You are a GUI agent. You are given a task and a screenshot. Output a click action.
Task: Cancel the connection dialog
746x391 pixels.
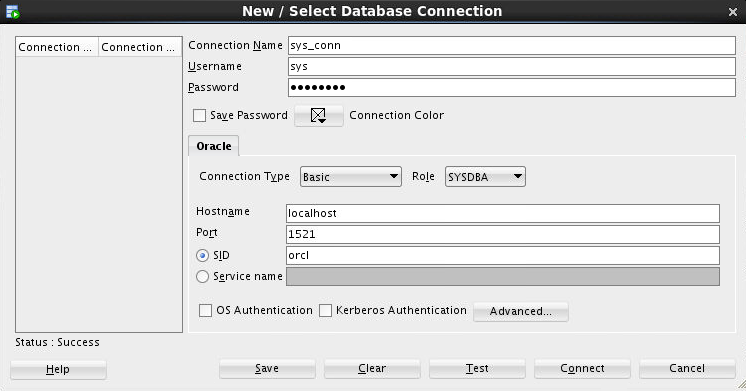pyautogui.click(x=687, y=369)
